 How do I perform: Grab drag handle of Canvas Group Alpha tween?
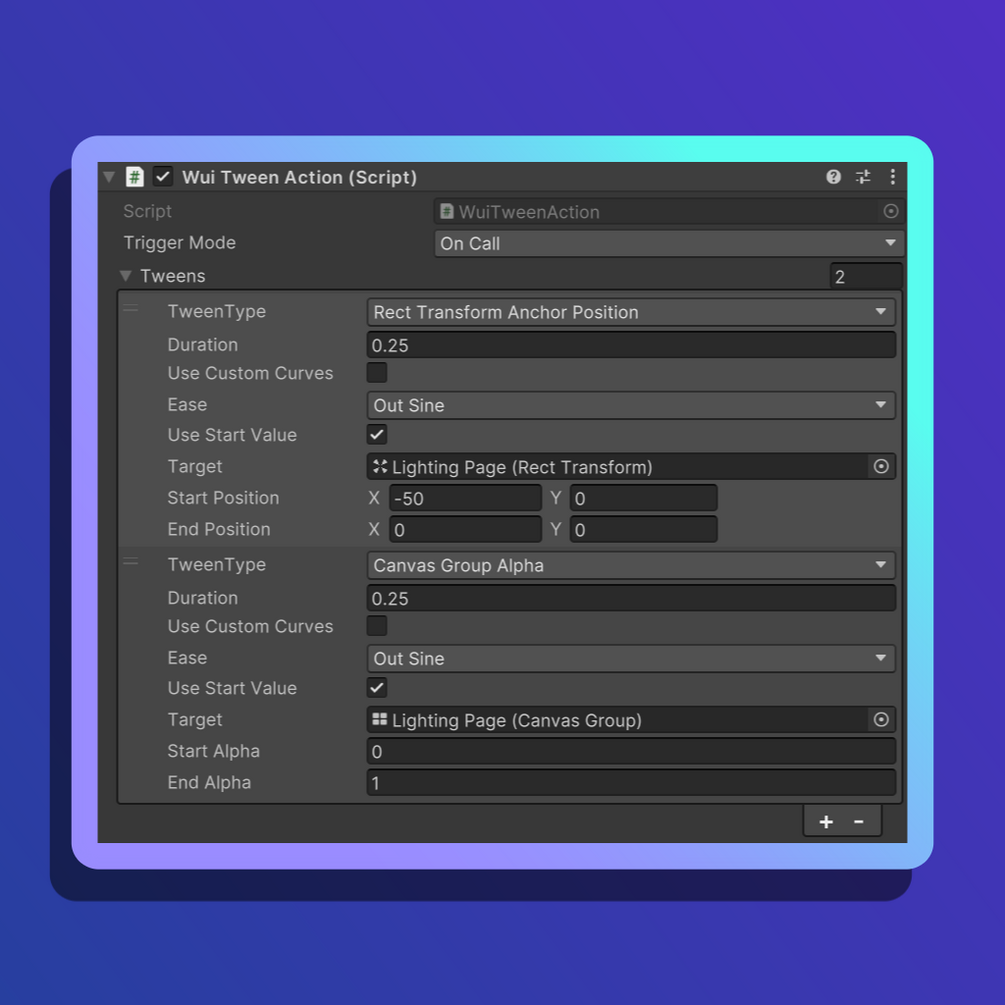point(131,561)
